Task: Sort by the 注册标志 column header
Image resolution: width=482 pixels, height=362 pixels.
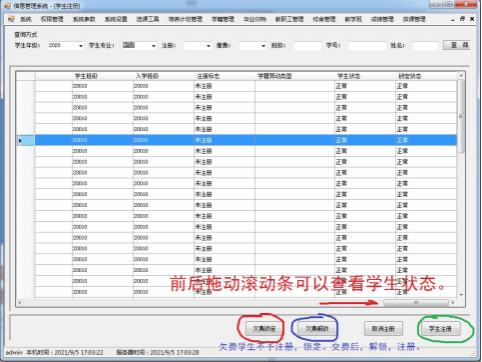Action: point(225,76)
